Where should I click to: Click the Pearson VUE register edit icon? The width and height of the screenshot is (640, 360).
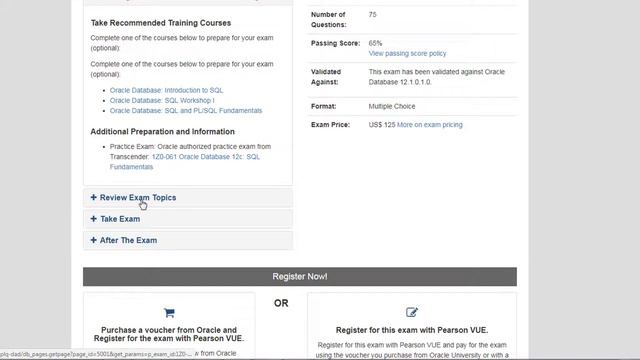411,312
